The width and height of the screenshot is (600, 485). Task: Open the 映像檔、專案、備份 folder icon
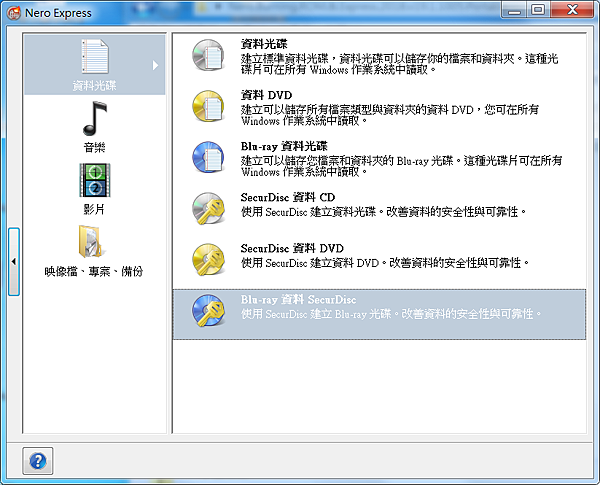[92, 242]
